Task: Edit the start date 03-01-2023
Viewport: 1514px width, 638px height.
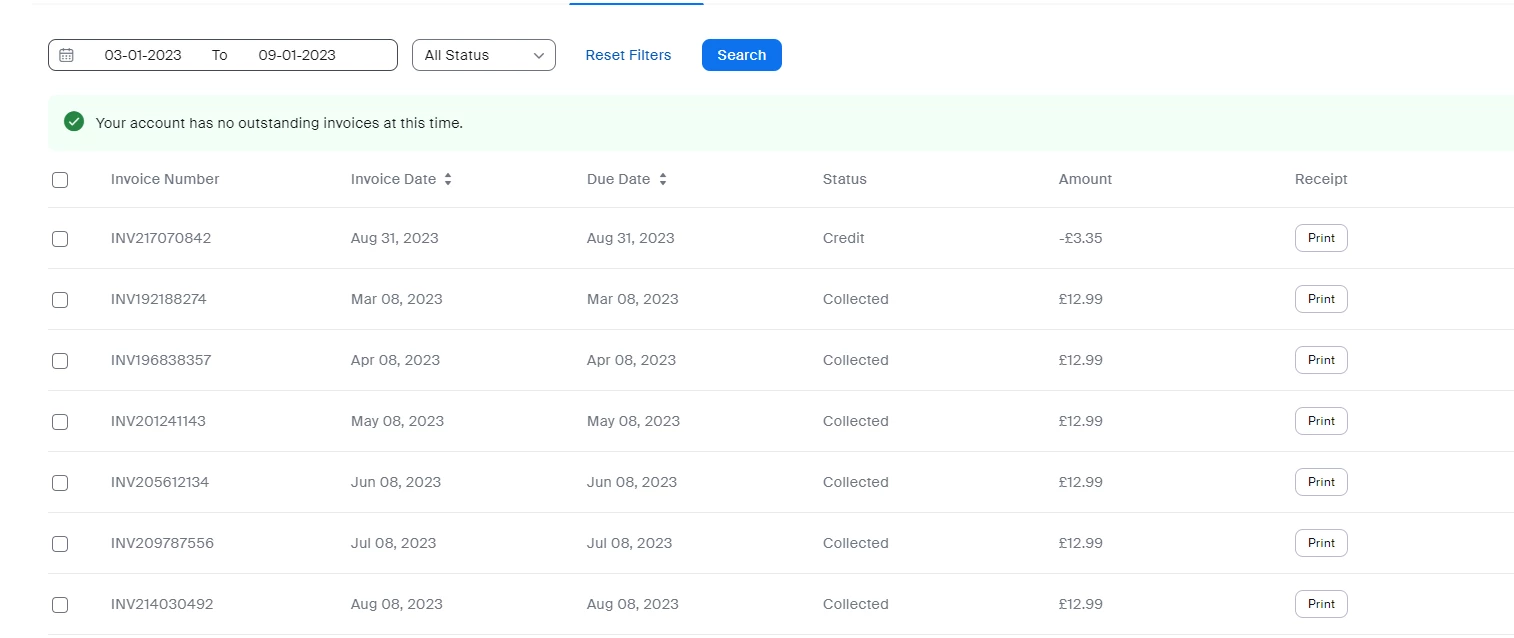Action: [x=143, y=55]
